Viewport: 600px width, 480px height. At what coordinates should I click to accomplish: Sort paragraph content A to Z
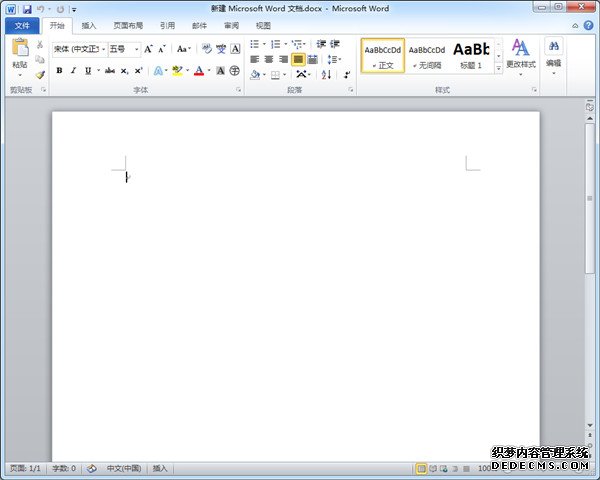(x=326, y=75)
